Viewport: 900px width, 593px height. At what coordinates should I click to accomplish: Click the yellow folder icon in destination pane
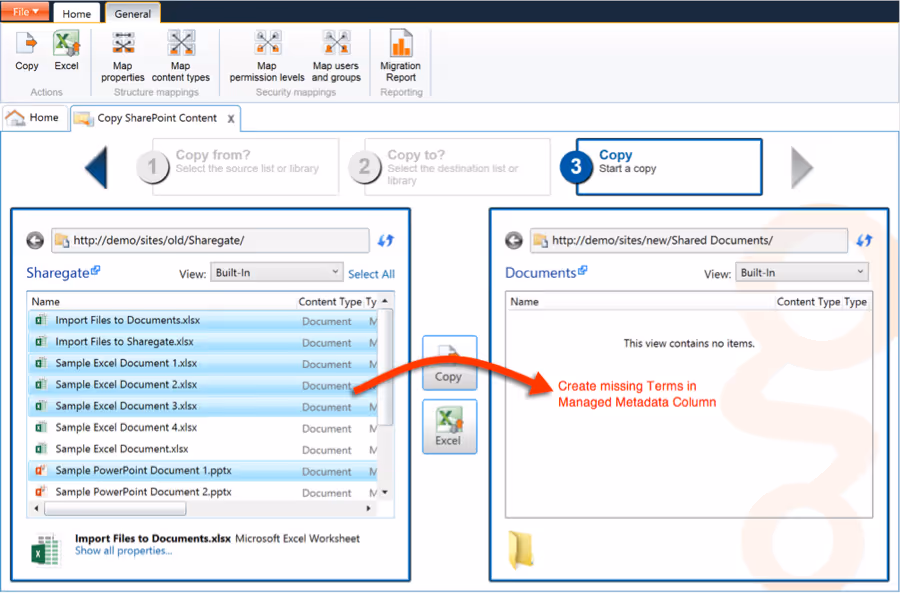coord(521,550)
